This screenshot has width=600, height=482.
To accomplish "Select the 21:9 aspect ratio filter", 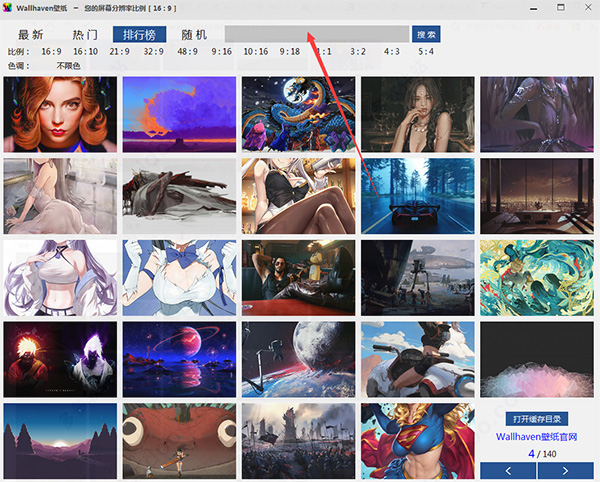I will click(119, 51).
